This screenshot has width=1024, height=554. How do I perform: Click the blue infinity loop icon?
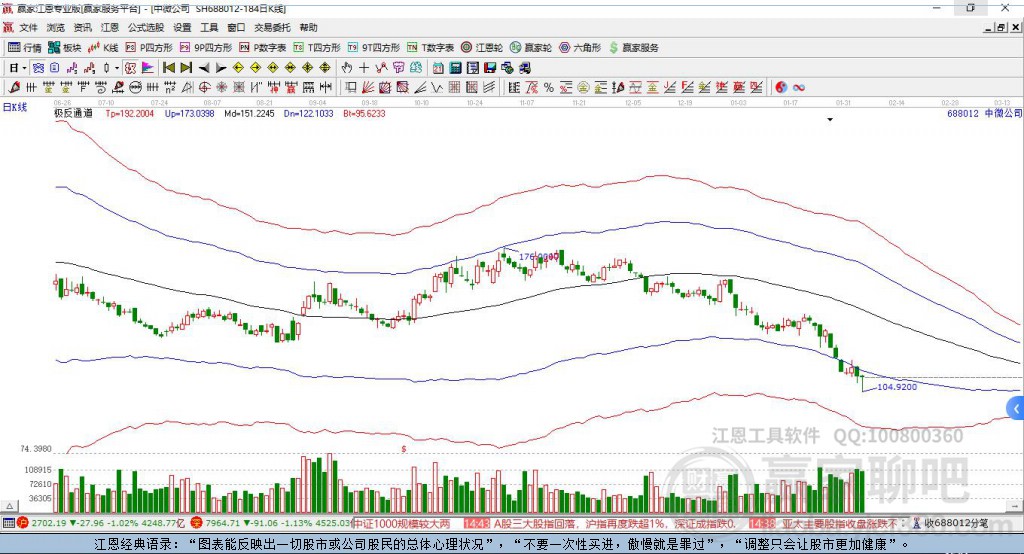tap(799, 88)
